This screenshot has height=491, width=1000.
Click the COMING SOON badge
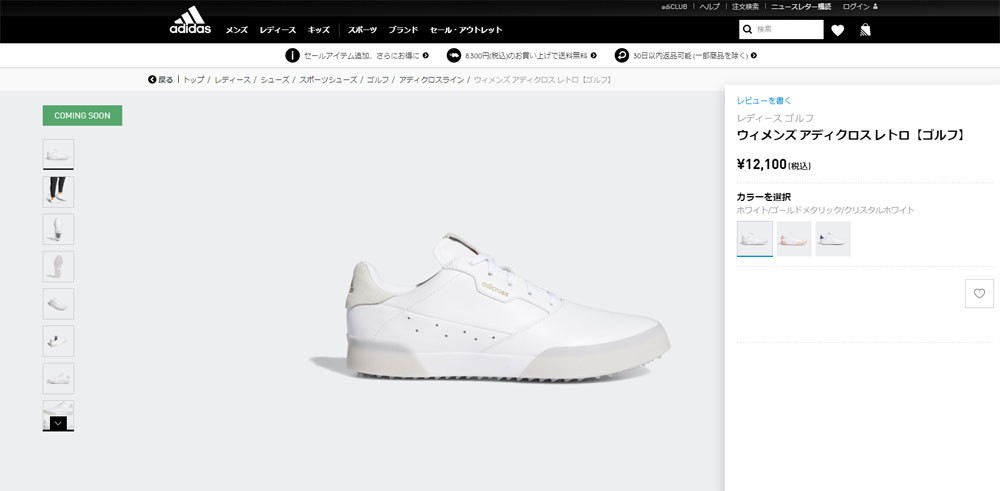[82, 115]
